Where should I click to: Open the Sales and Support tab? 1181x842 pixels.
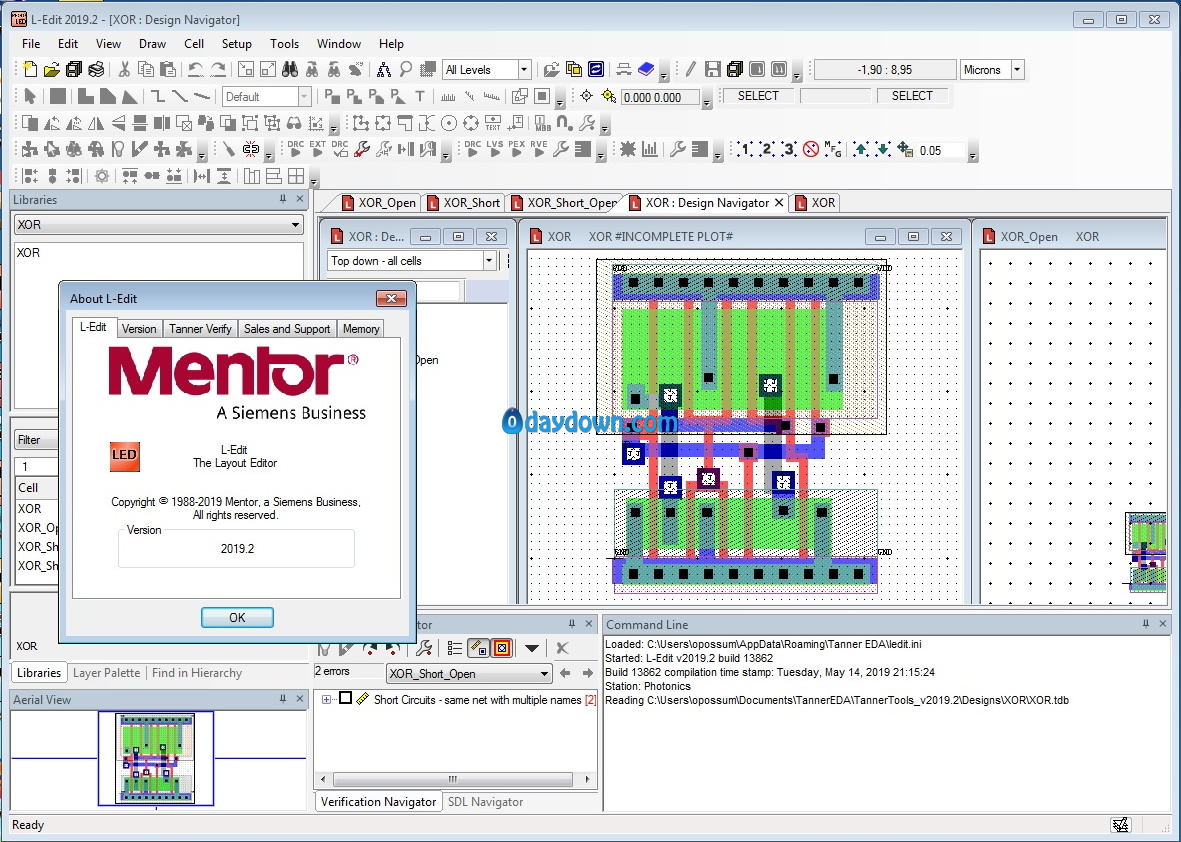click(x=286, y=328)
